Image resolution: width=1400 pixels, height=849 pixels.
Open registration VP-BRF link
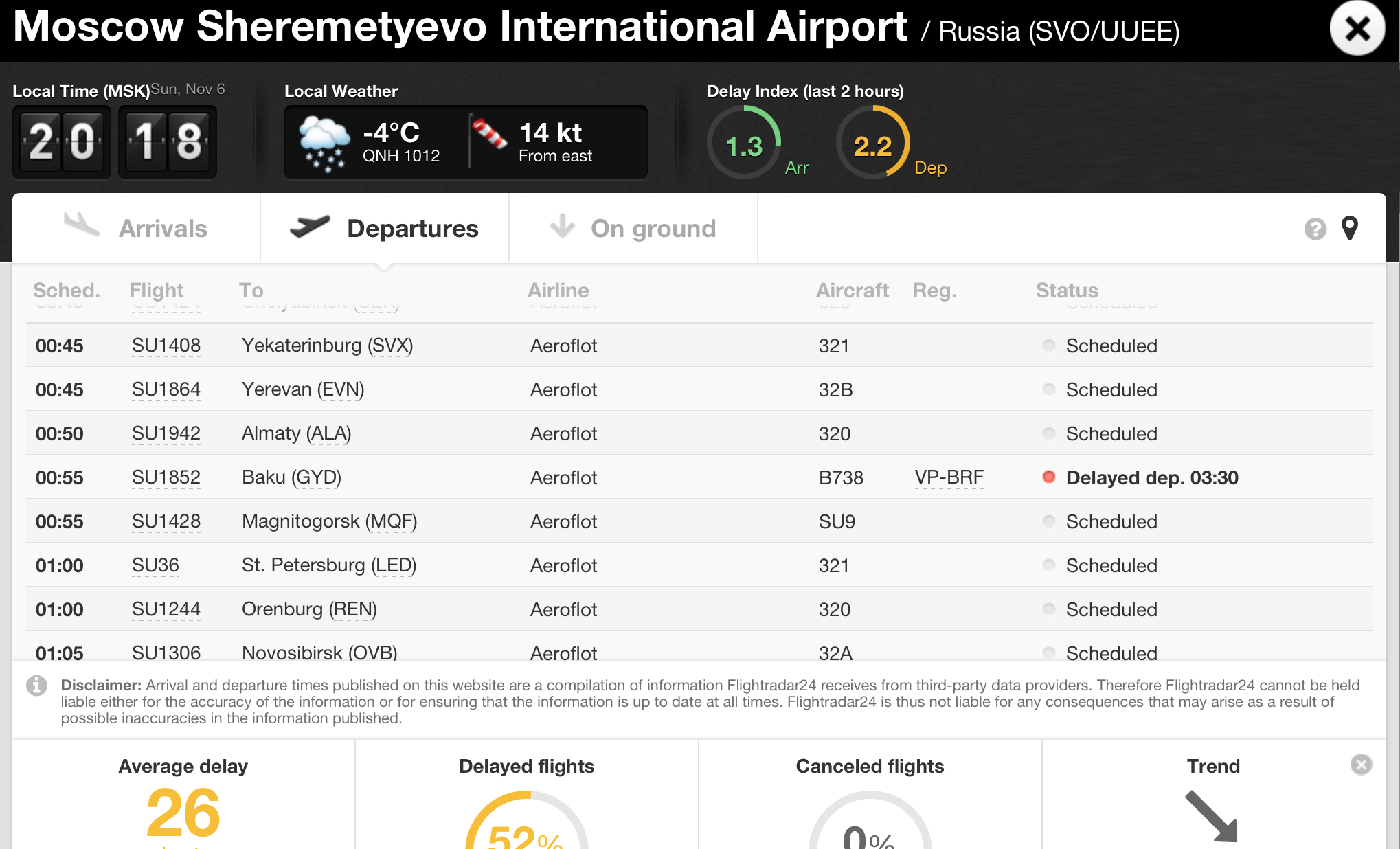949,477
